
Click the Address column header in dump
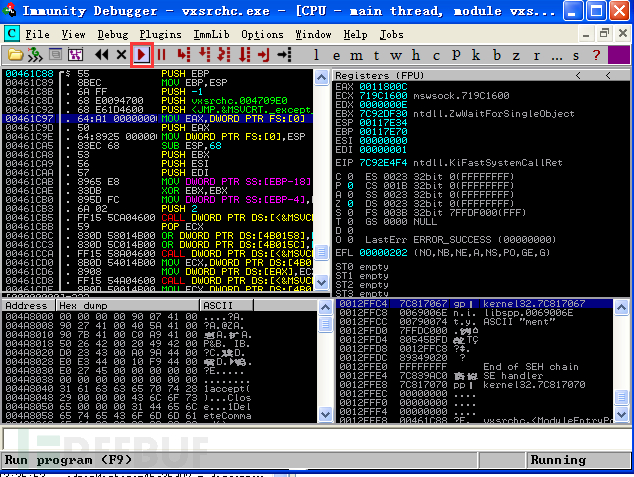tap(28, 305)
